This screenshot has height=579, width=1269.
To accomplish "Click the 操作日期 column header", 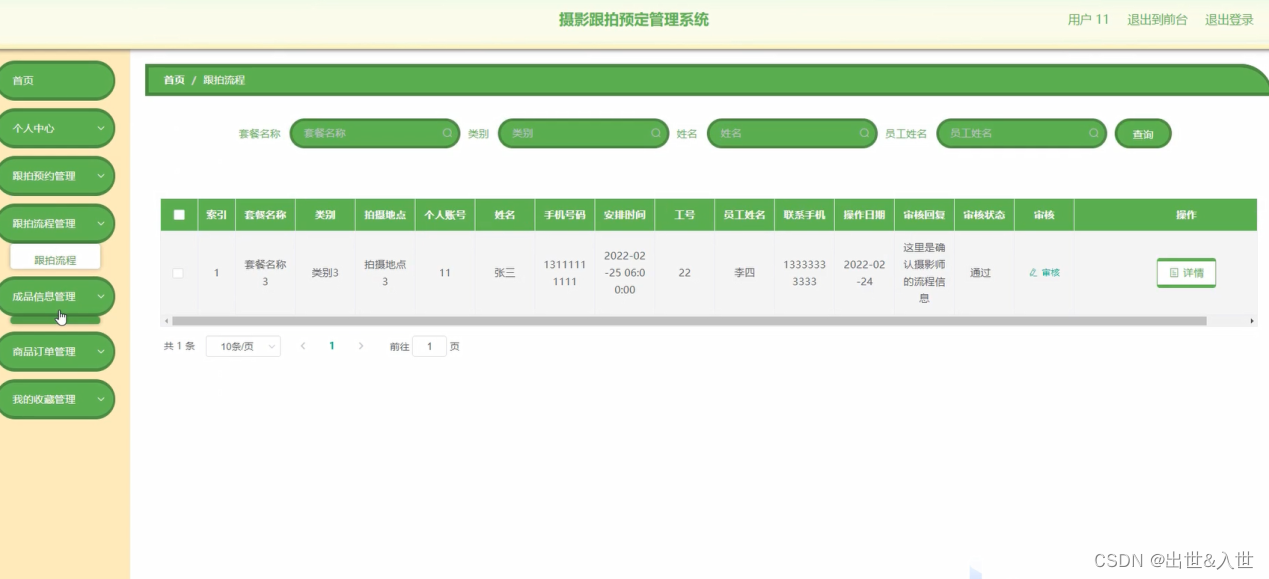I will tap(864, 215).
